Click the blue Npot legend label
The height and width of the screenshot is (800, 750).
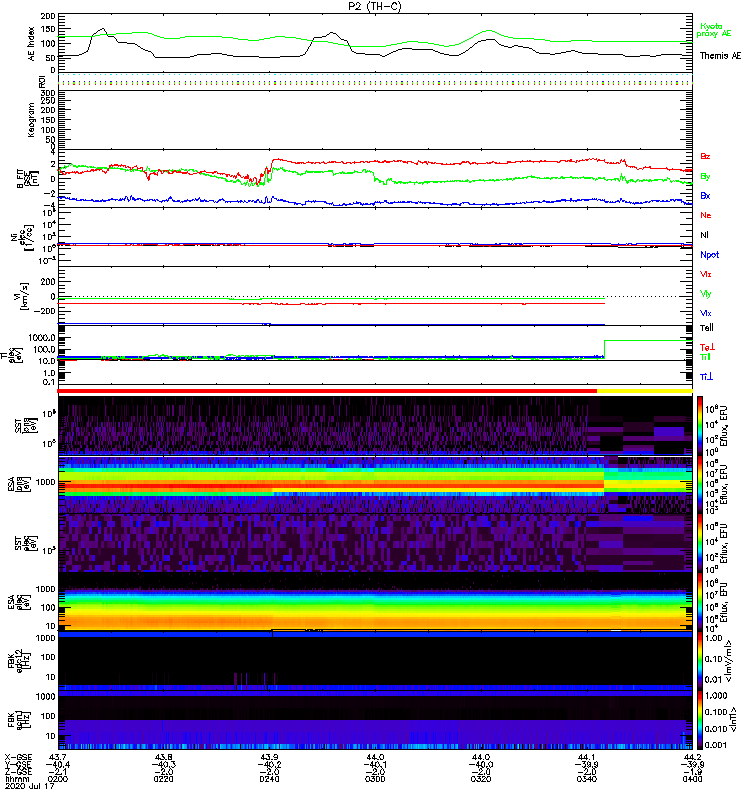point(710,255)
